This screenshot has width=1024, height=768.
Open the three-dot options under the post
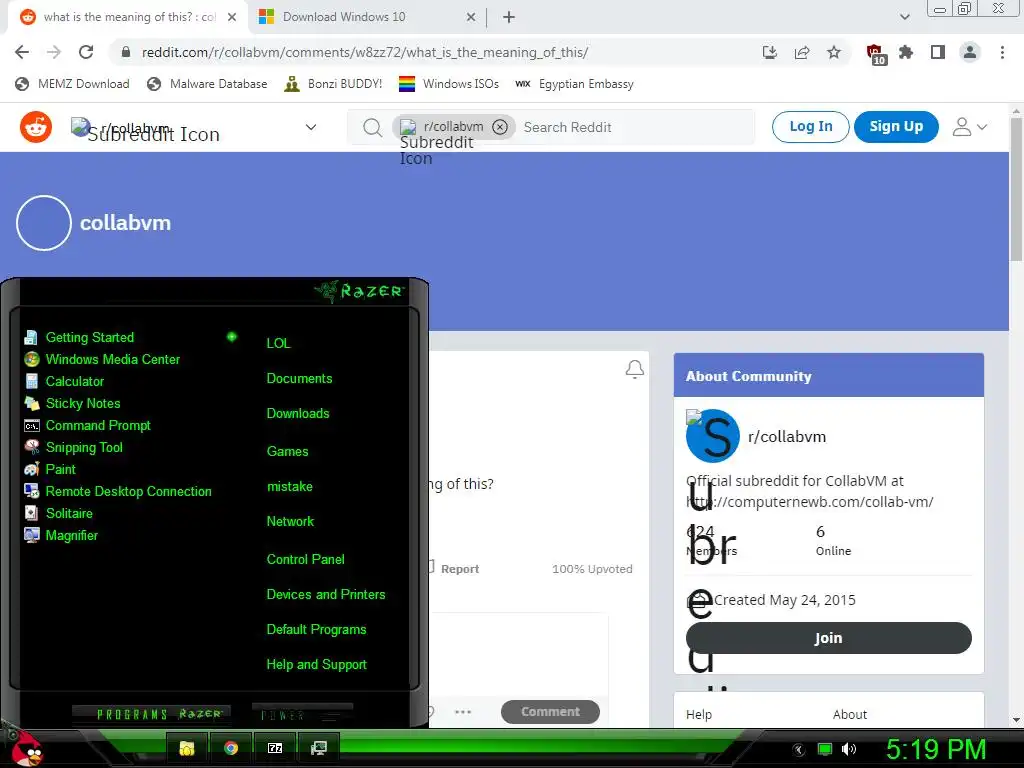pyautogui.click(x=463, y=712)
